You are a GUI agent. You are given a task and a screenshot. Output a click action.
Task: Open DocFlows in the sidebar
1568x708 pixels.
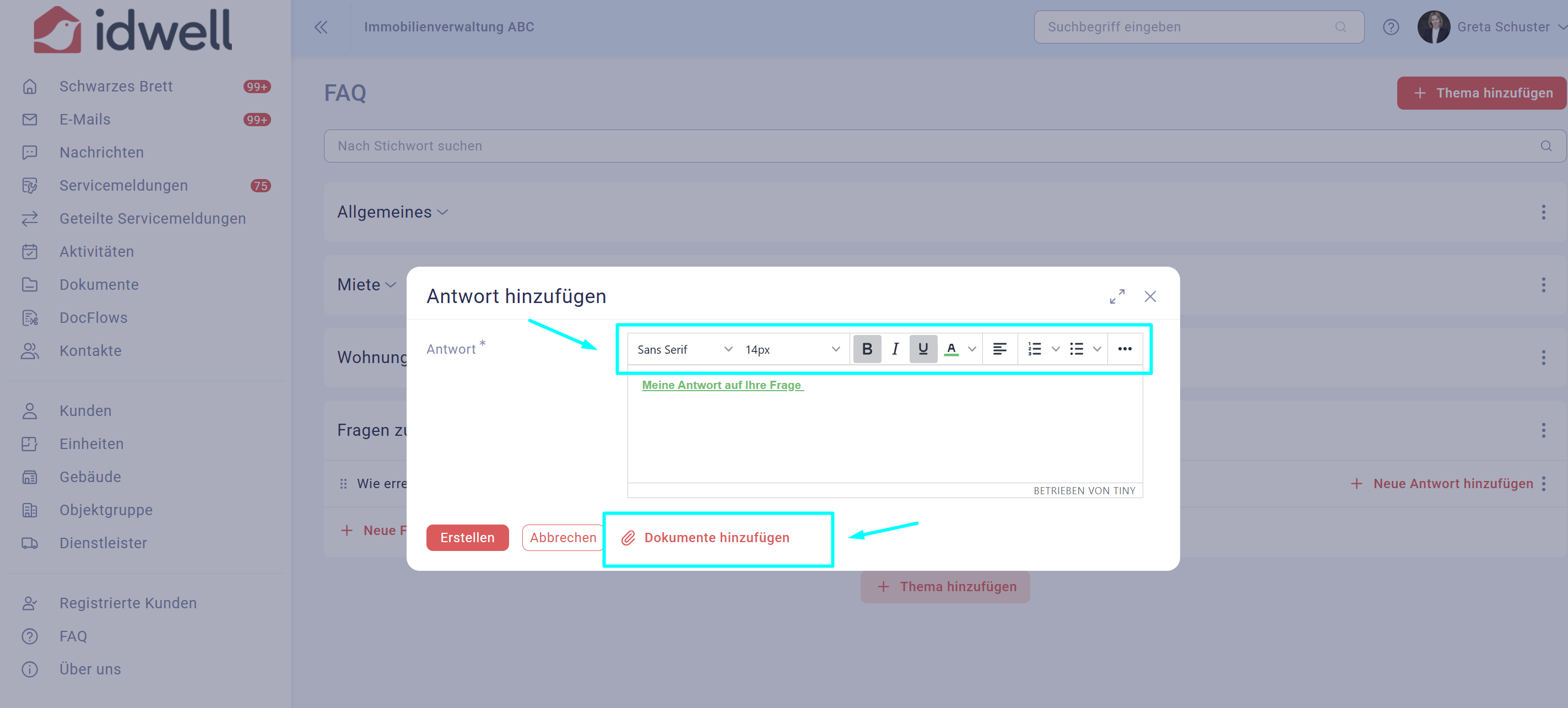(x=94, y=317)
